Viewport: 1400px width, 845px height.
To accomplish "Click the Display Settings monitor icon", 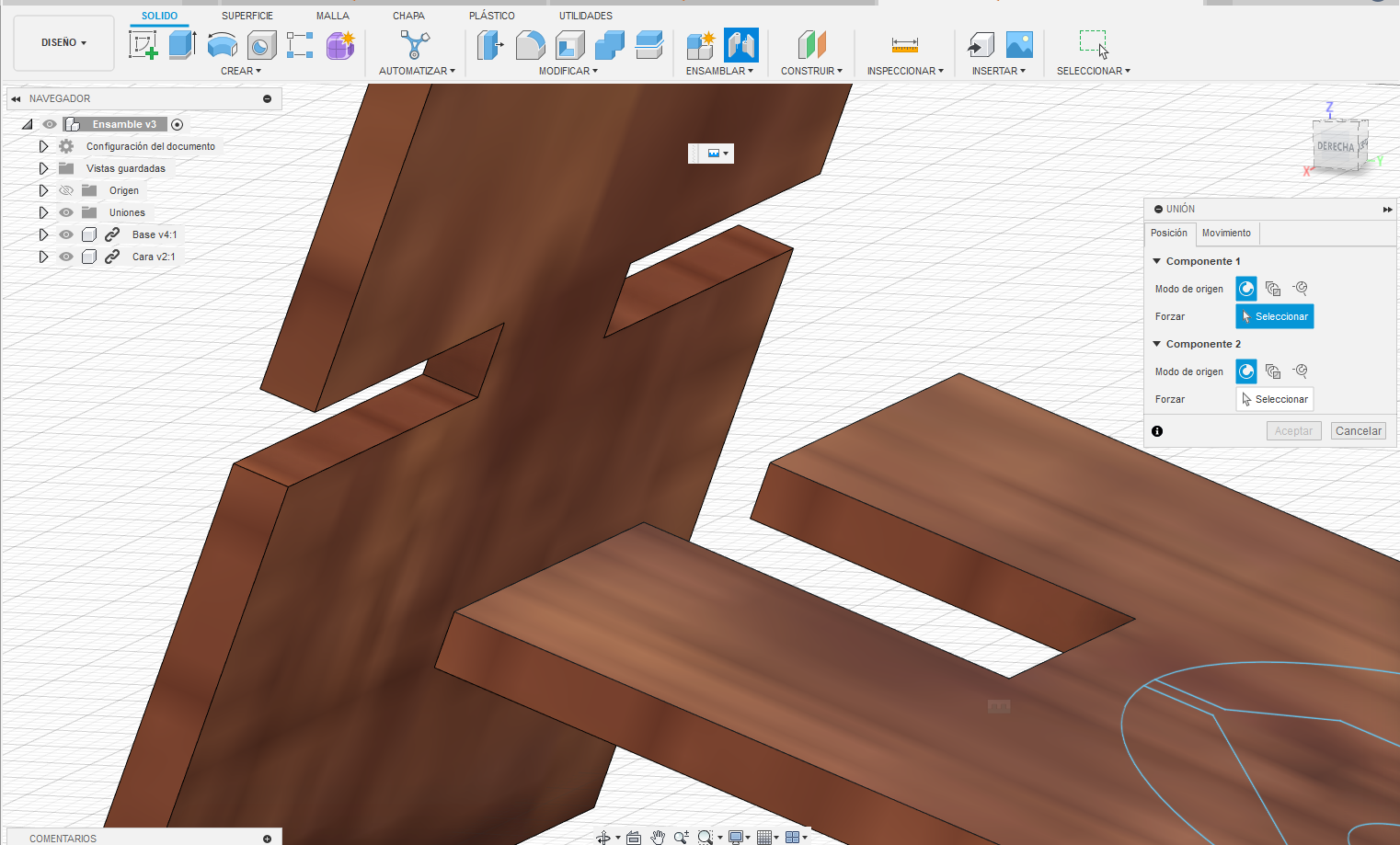I will coord(735,837).
